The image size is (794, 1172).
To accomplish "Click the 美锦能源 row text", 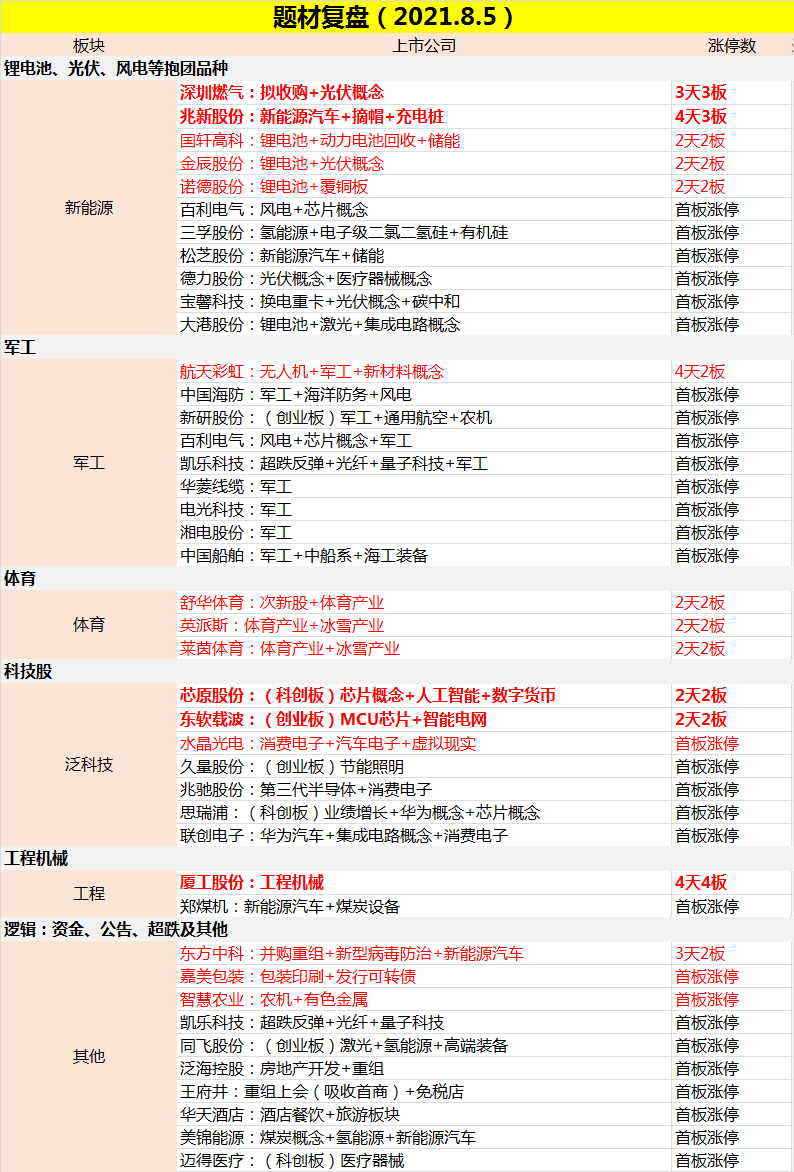I will (x=327, y=1138).
